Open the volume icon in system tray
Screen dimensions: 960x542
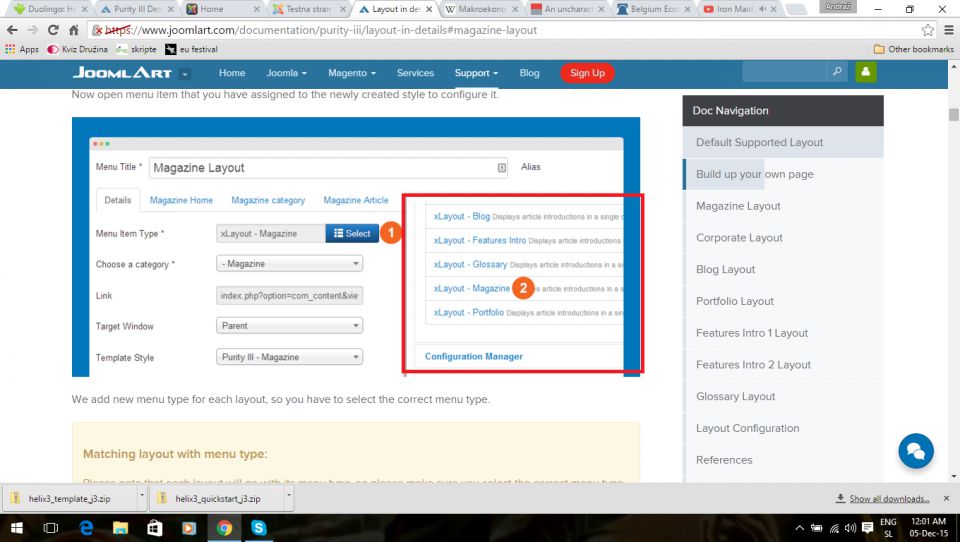click(850, 528)
